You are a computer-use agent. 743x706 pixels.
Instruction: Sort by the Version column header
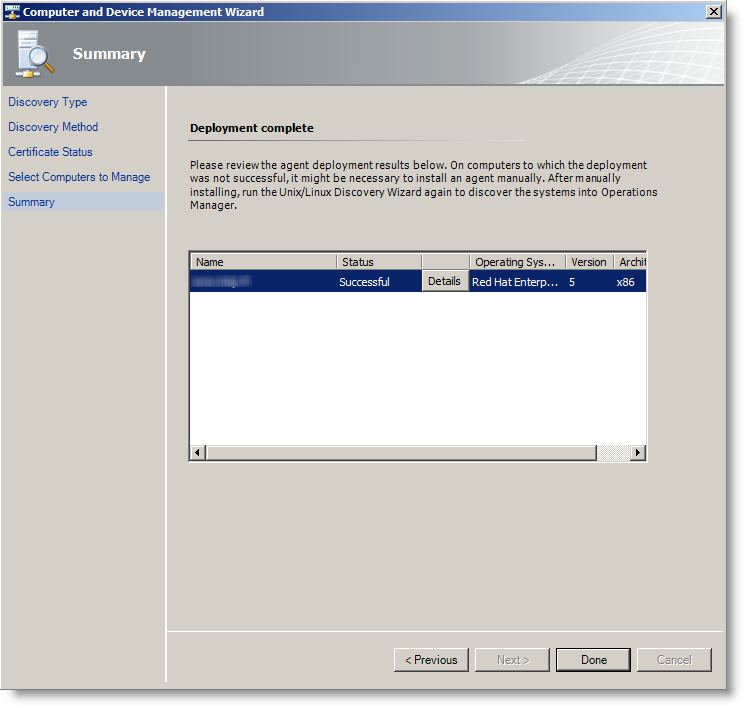[589, 262]
